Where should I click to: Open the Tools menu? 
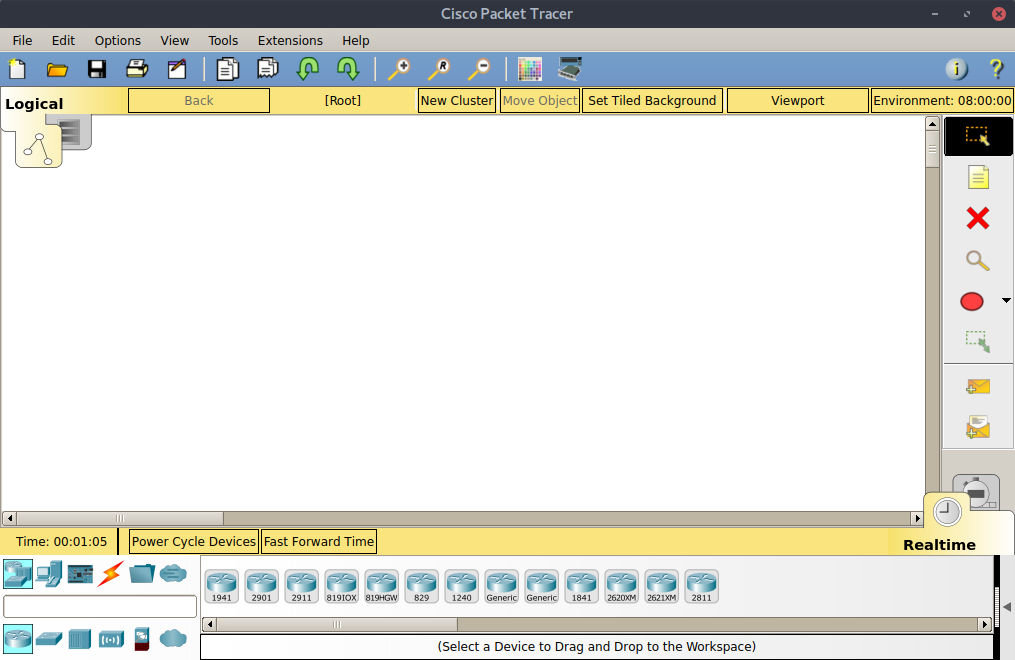(x=223, y=40)
